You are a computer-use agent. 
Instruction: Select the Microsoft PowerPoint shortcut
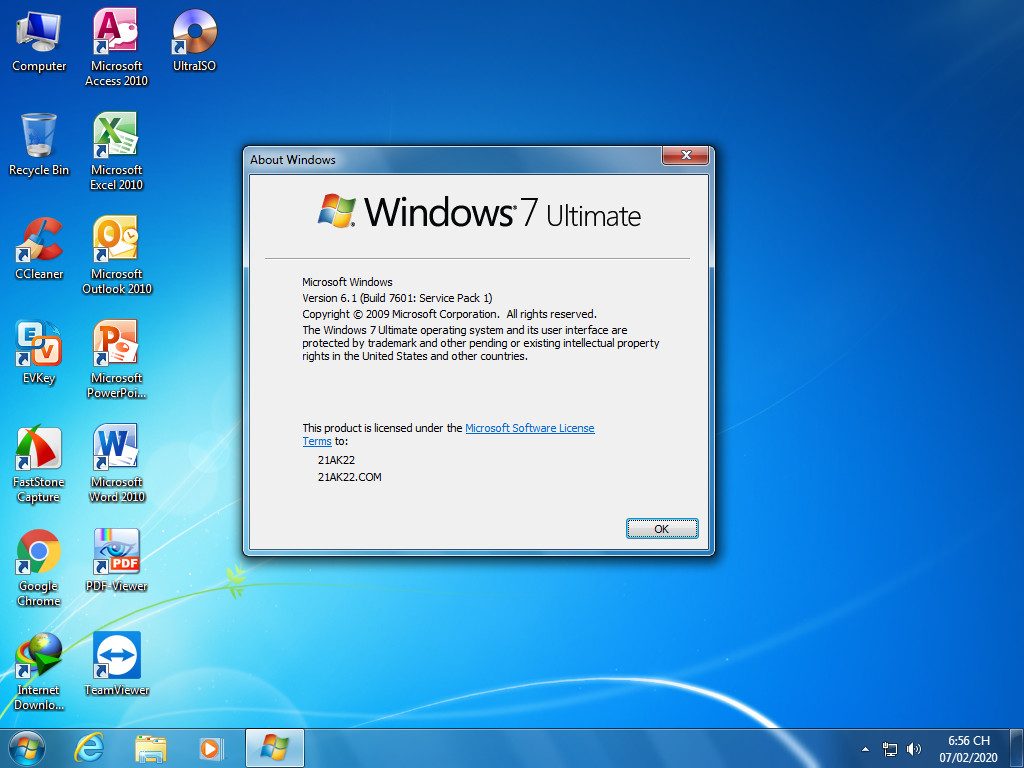(116, 359)
